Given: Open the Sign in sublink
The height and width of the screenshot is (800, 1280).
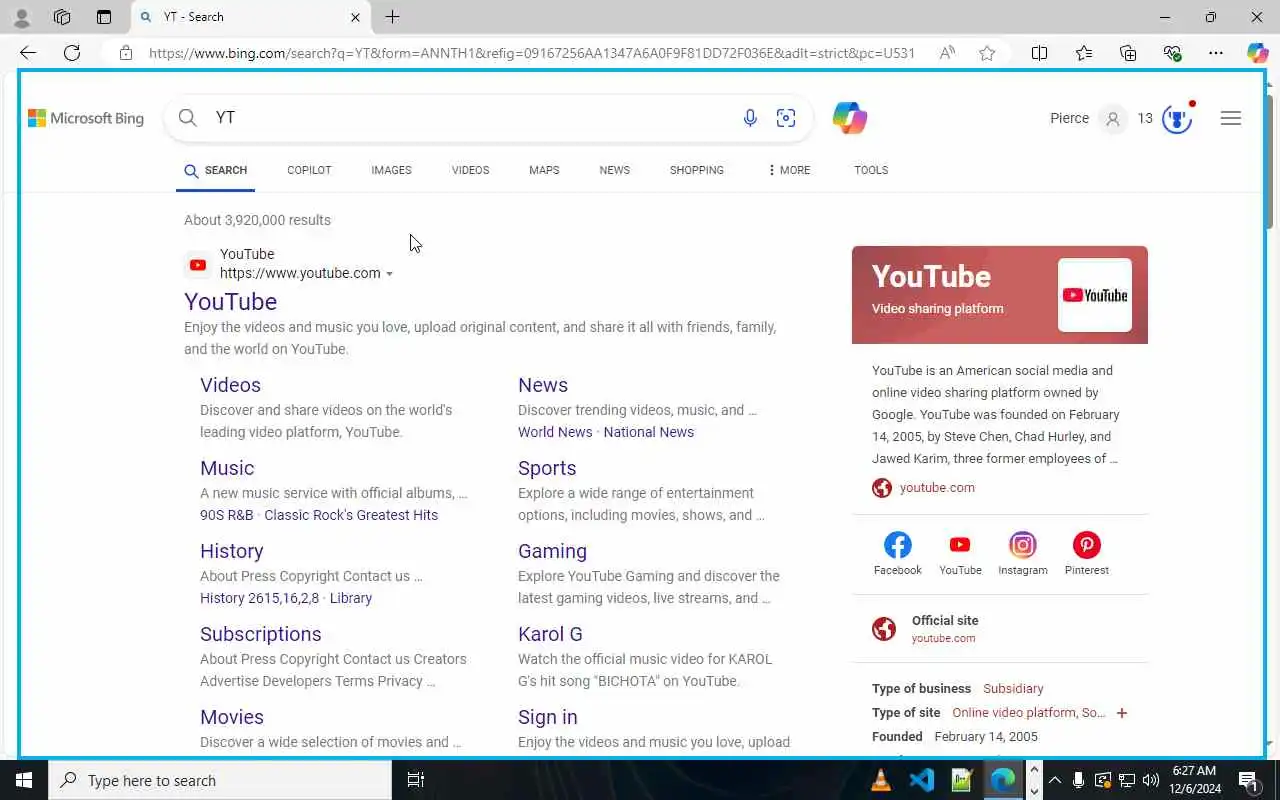Looking at the screenshot, I should coord(547,717).
